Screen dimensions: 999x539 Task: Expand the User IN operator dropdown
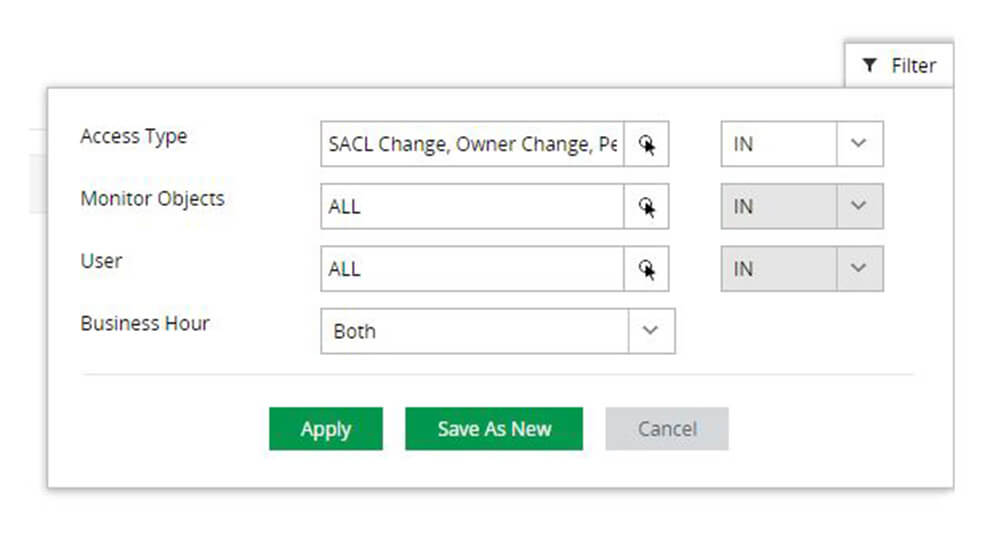point(859,268)
